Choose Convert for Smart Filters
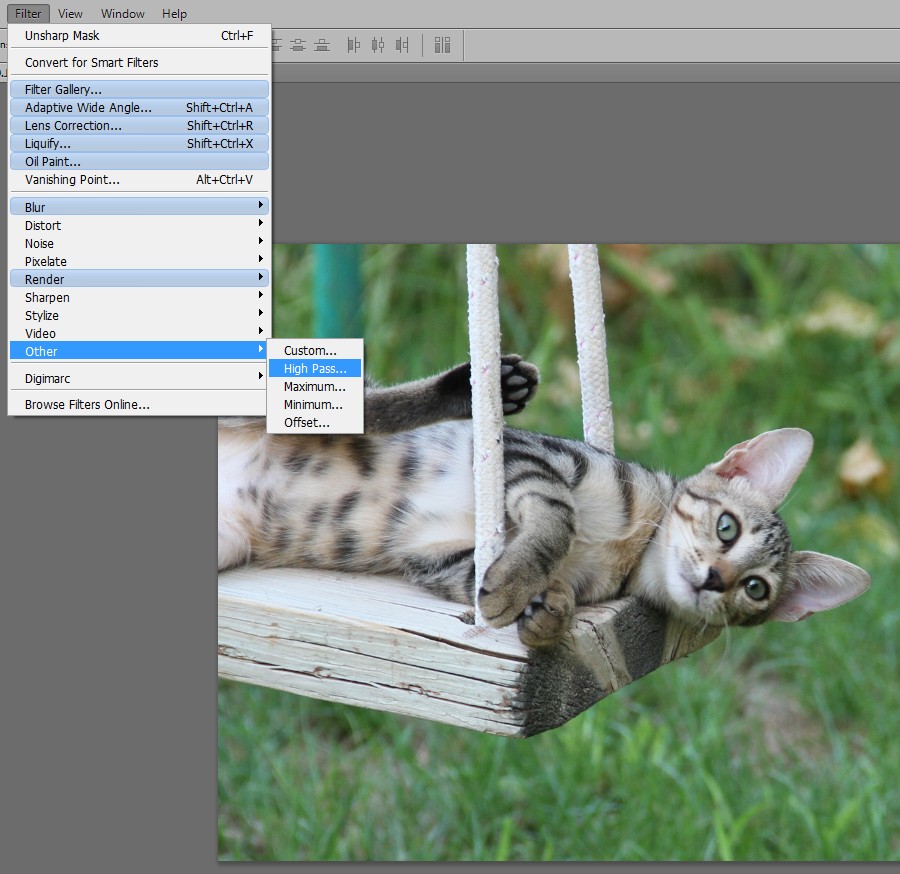The image size is (900, 874). click(x=139, y=62)
